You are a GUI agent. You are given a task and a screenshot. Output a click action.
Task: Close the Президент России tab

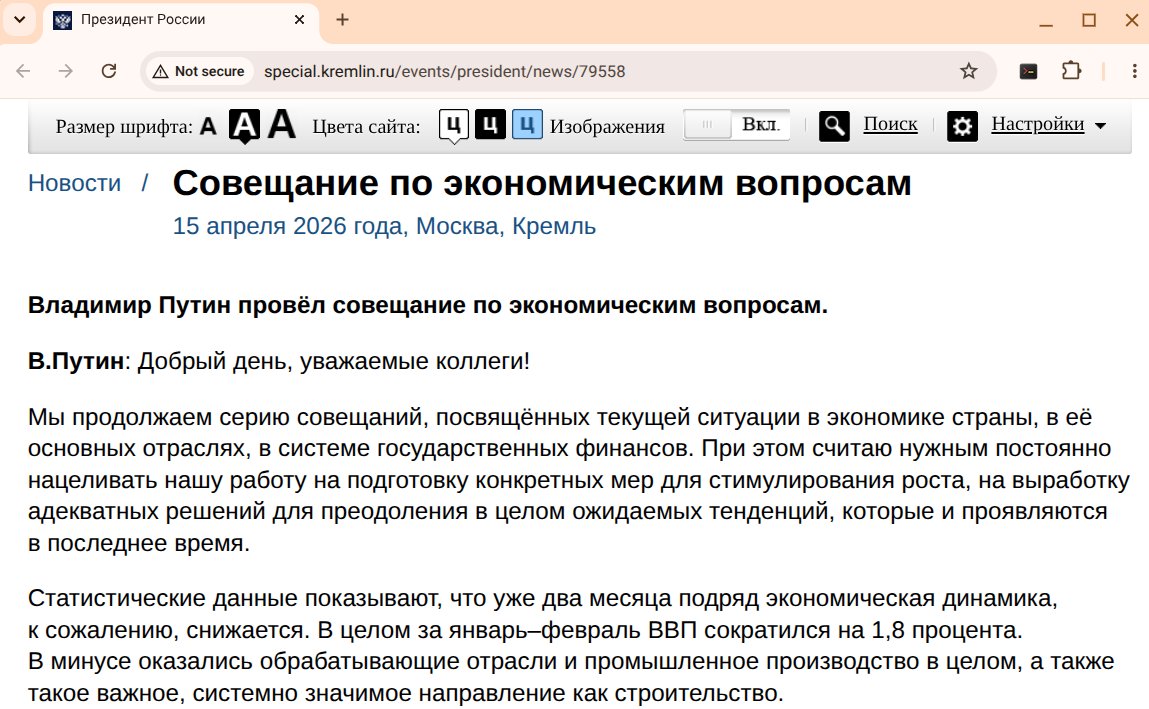(x=299, y=20)
